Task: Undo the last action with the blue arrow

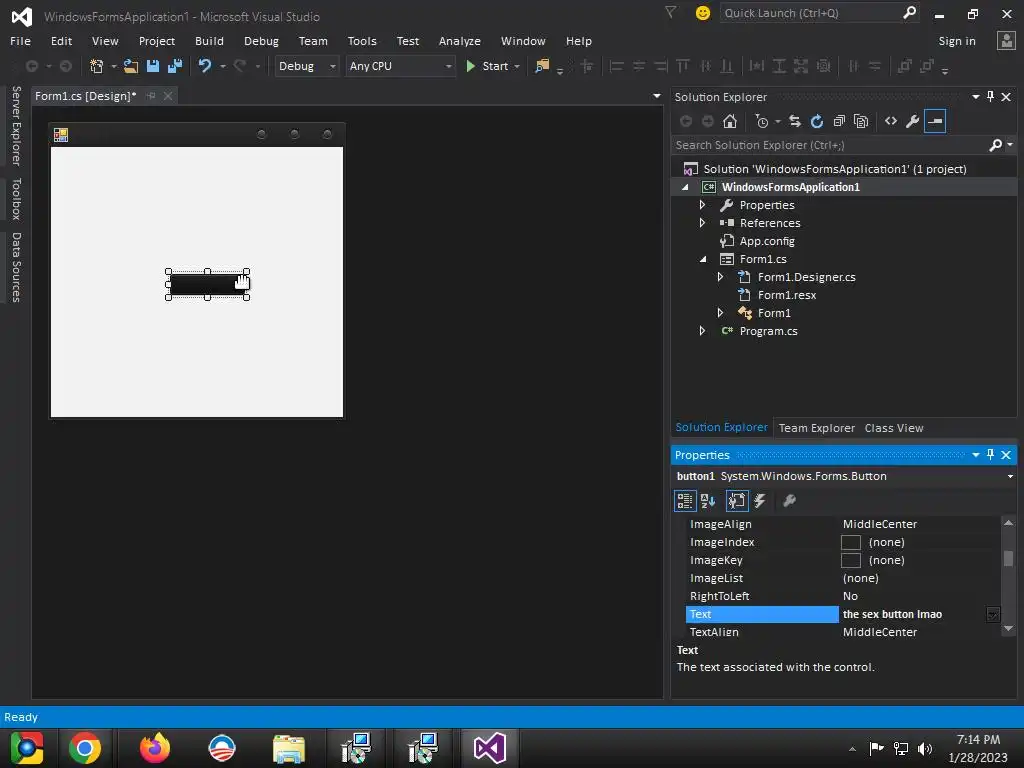Action: [x=205, y=66]
